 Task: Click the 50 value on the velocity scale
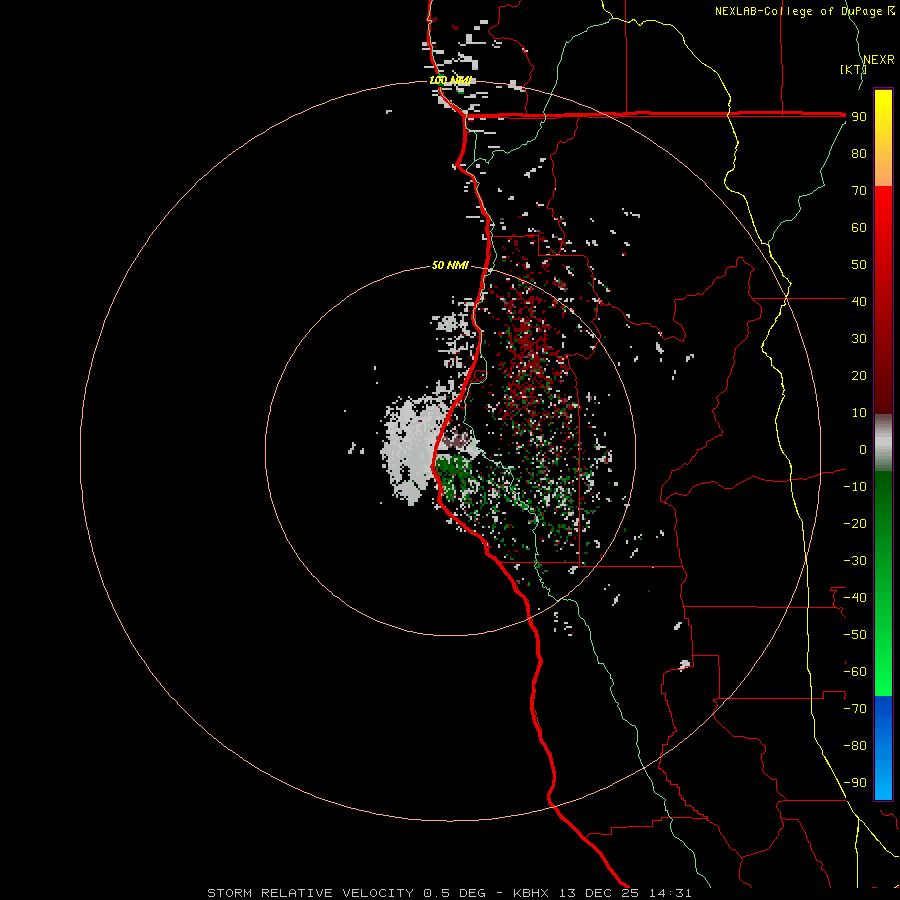pos(859,265)
